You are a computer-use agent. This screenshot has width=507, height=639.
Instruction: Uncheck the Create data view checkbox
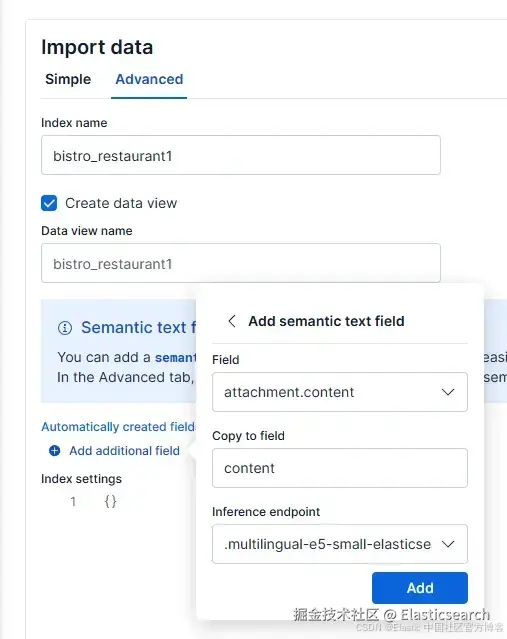tap(49, 203)
